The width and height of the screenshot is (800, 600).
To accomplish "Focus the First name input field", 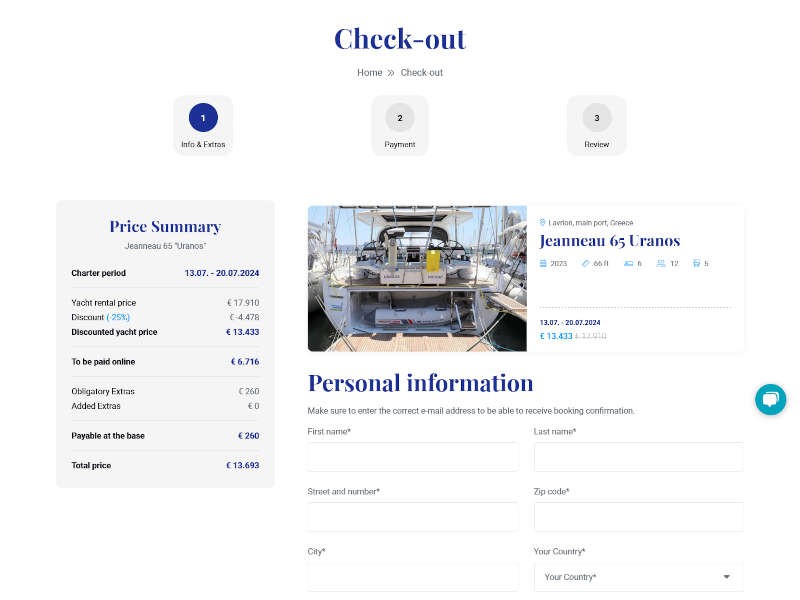I will click(413, 457).
